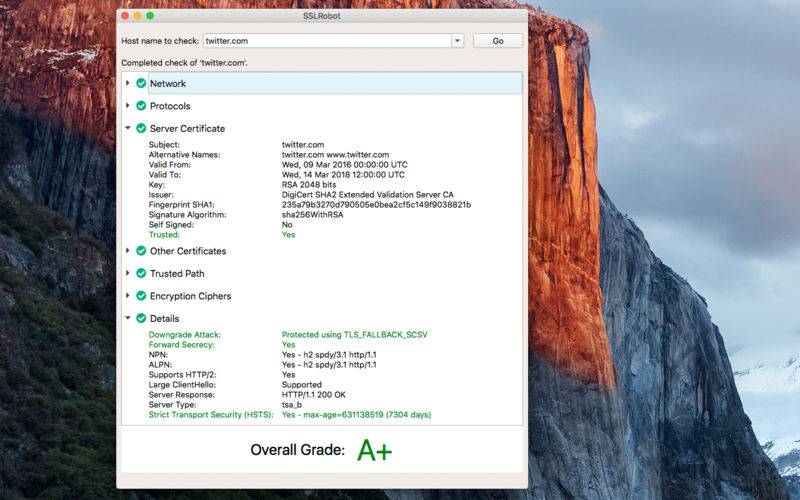The image size is (800, 500).
Task: Select the Server Certificate heading
Action: tap(187, 128)
